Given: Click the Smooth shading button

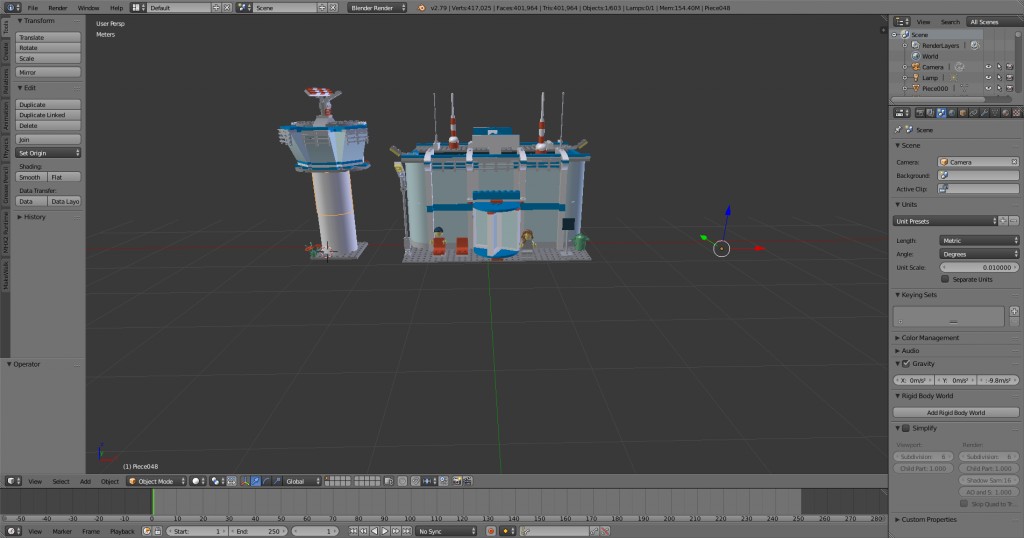Looking at the screenshot, I should click(x=31, y=177).
